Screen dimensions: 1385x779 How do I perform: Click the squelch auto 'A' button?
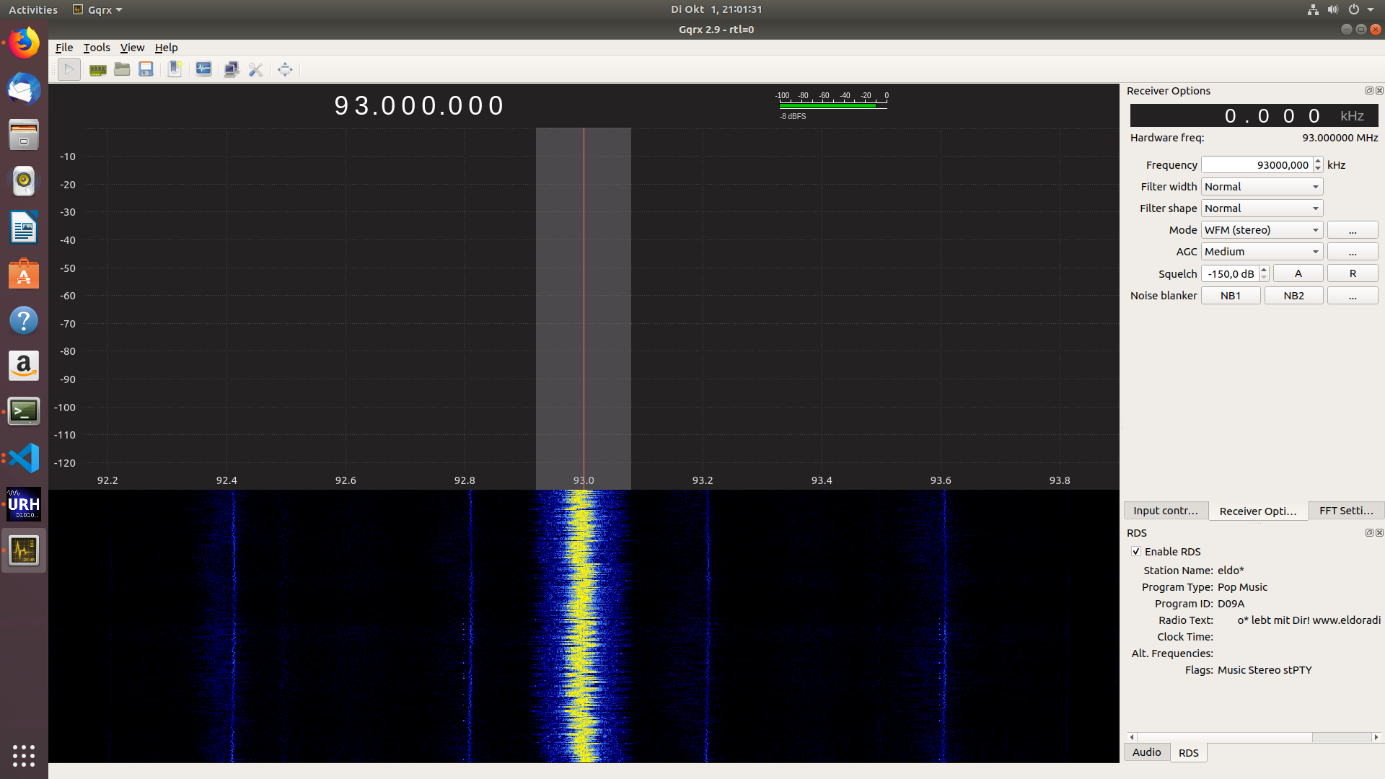(1298, 274)
